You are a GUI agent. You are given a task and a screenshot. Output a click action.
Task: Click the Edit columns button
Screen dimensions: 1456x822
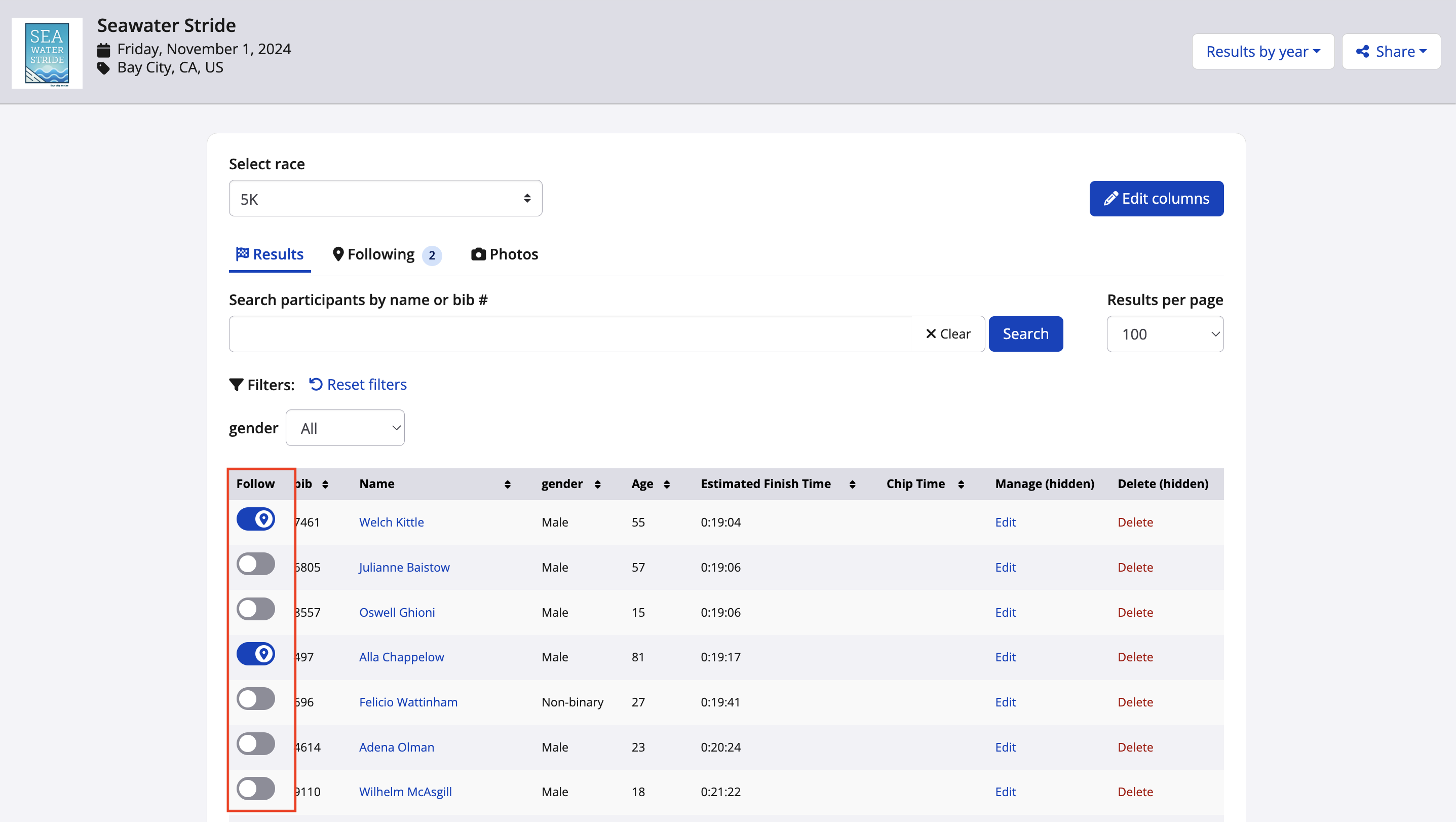click(x=1156, y=199)
